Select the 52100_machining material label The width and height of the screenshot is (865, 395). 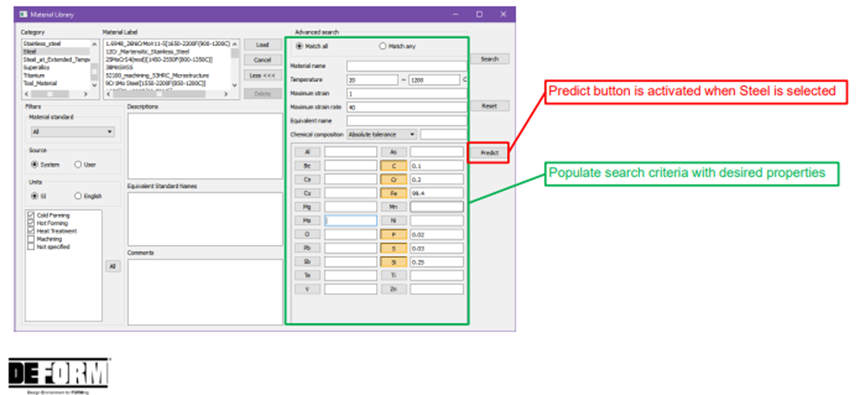coord(157,75)
